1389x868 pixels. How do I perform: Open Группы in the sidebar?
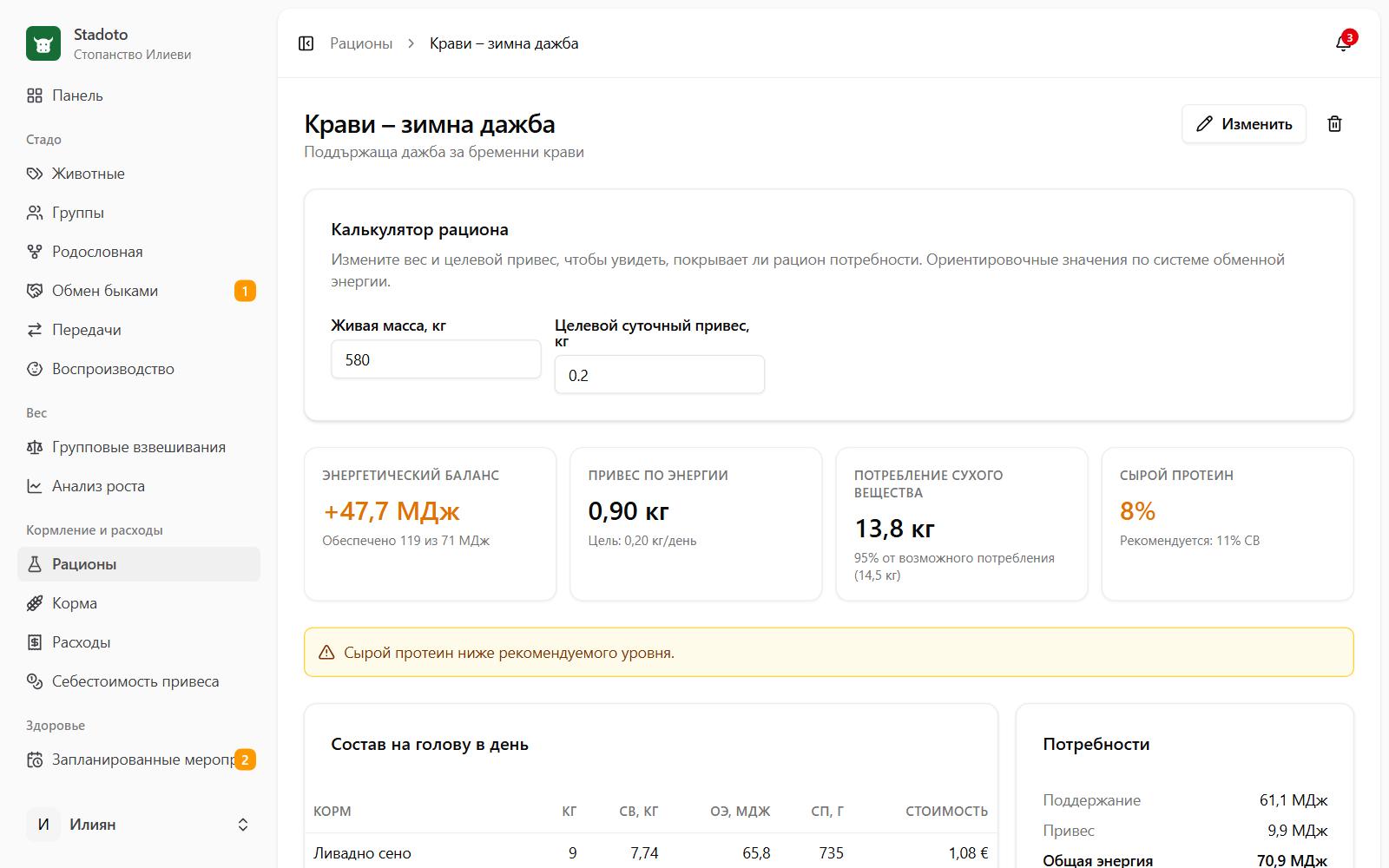click(139, 213)
